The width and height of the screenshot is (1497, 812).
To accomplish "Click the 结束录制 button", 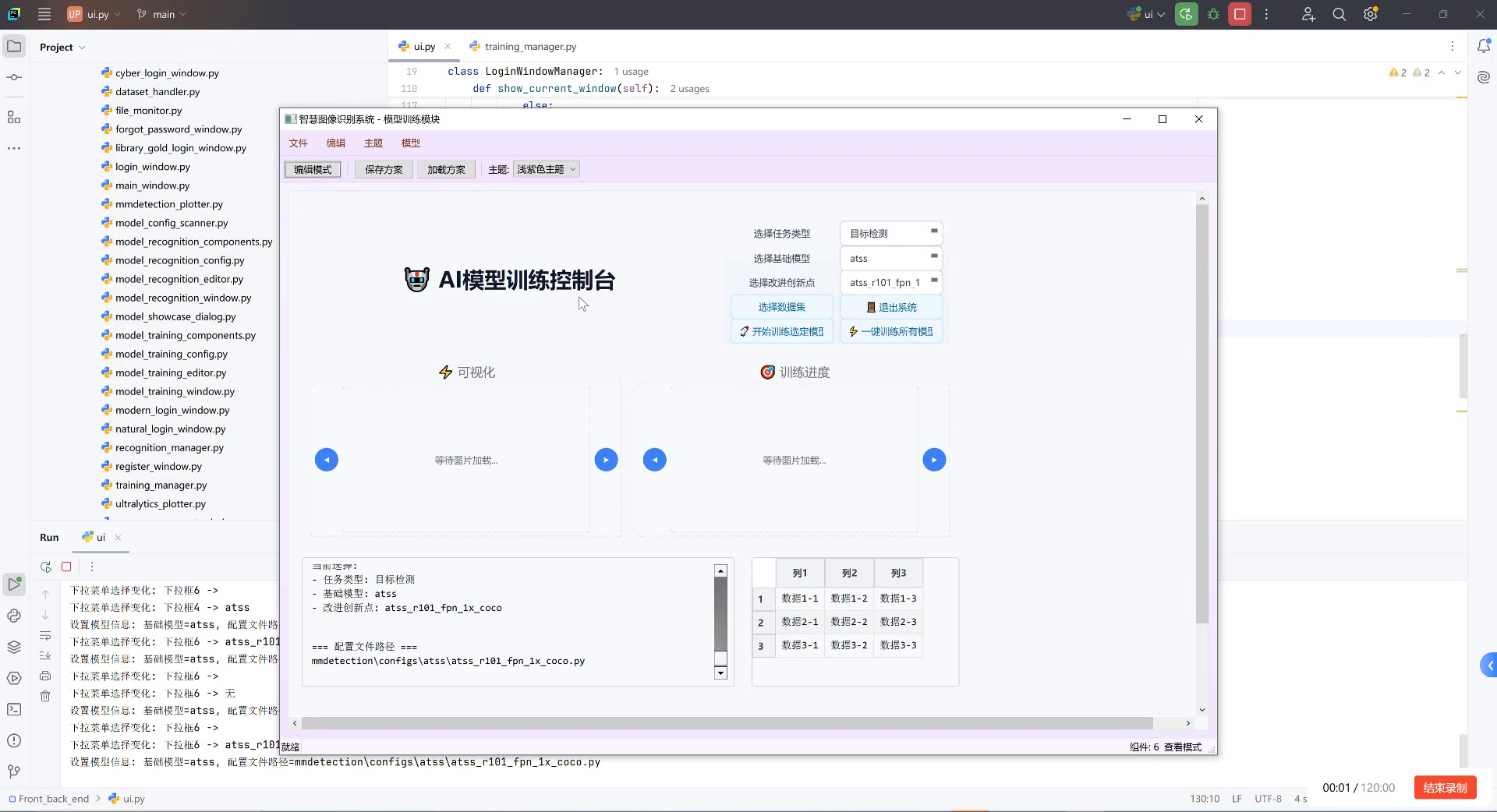I will pos(1445,788).
